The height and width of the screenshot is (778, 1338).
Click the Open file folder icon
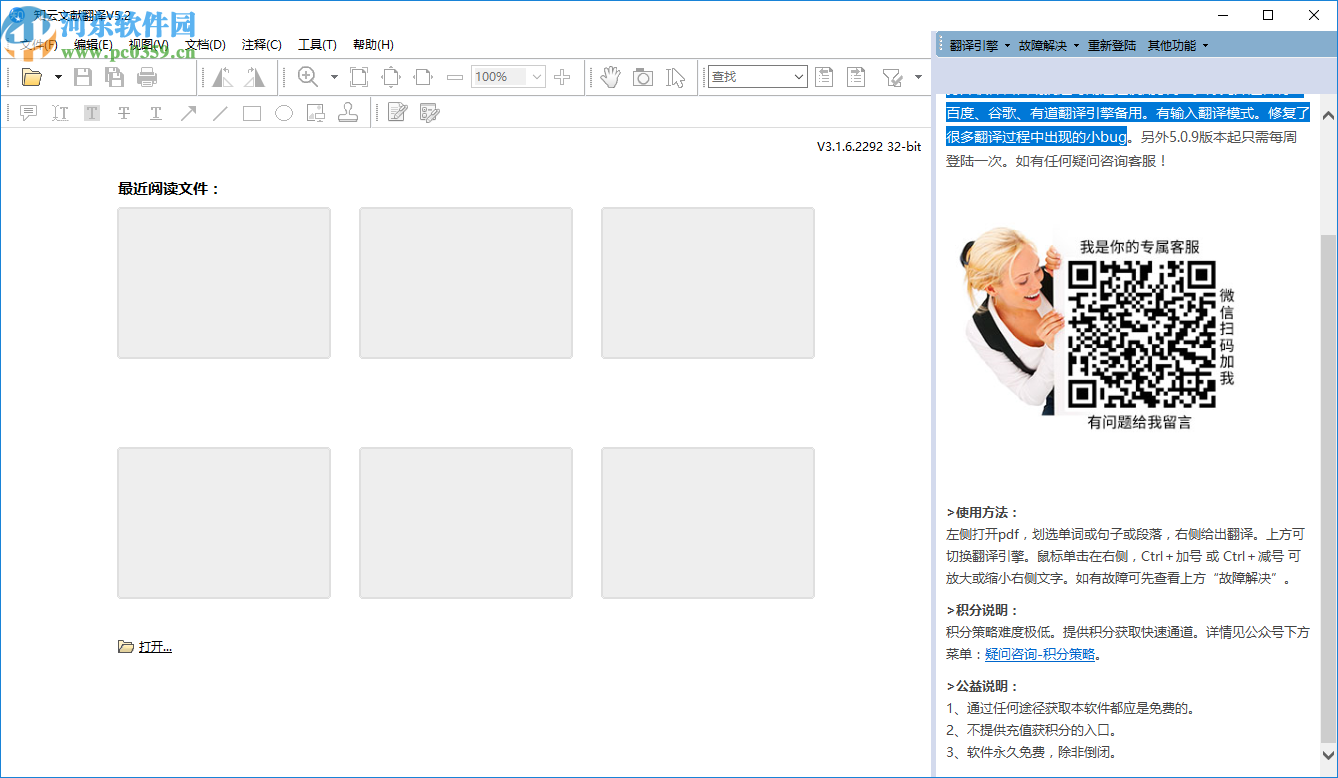(x=32, y=77)
